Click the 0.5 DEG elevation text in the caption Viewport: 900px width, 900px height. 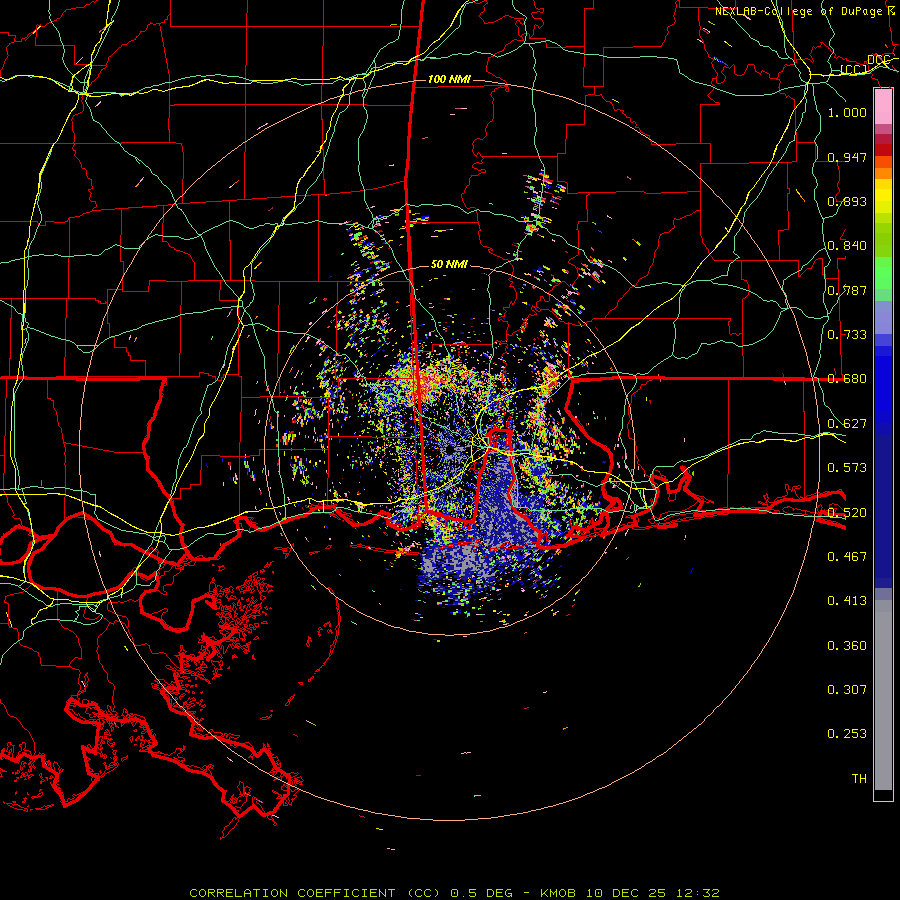coord(482,893)
